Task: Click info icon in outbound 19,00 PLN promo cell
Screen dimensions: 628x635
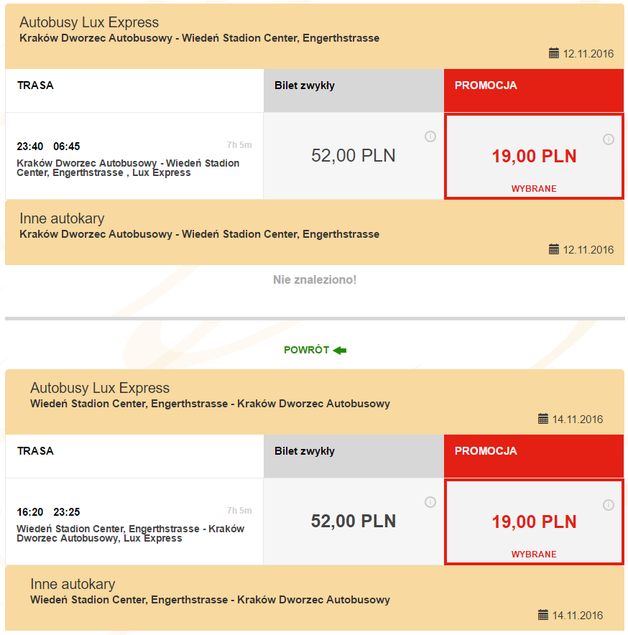Action: 608,139
